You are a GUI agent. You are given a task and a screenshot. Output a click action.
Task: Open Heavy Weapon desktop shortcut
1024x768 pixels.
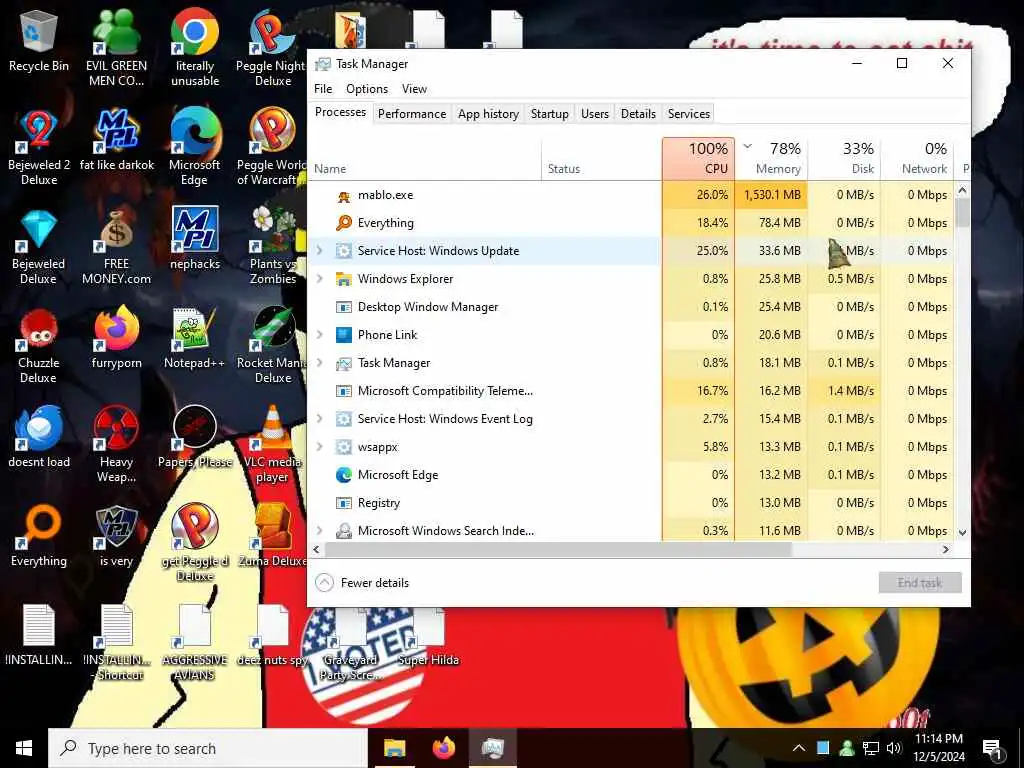(x=117, y=445)
